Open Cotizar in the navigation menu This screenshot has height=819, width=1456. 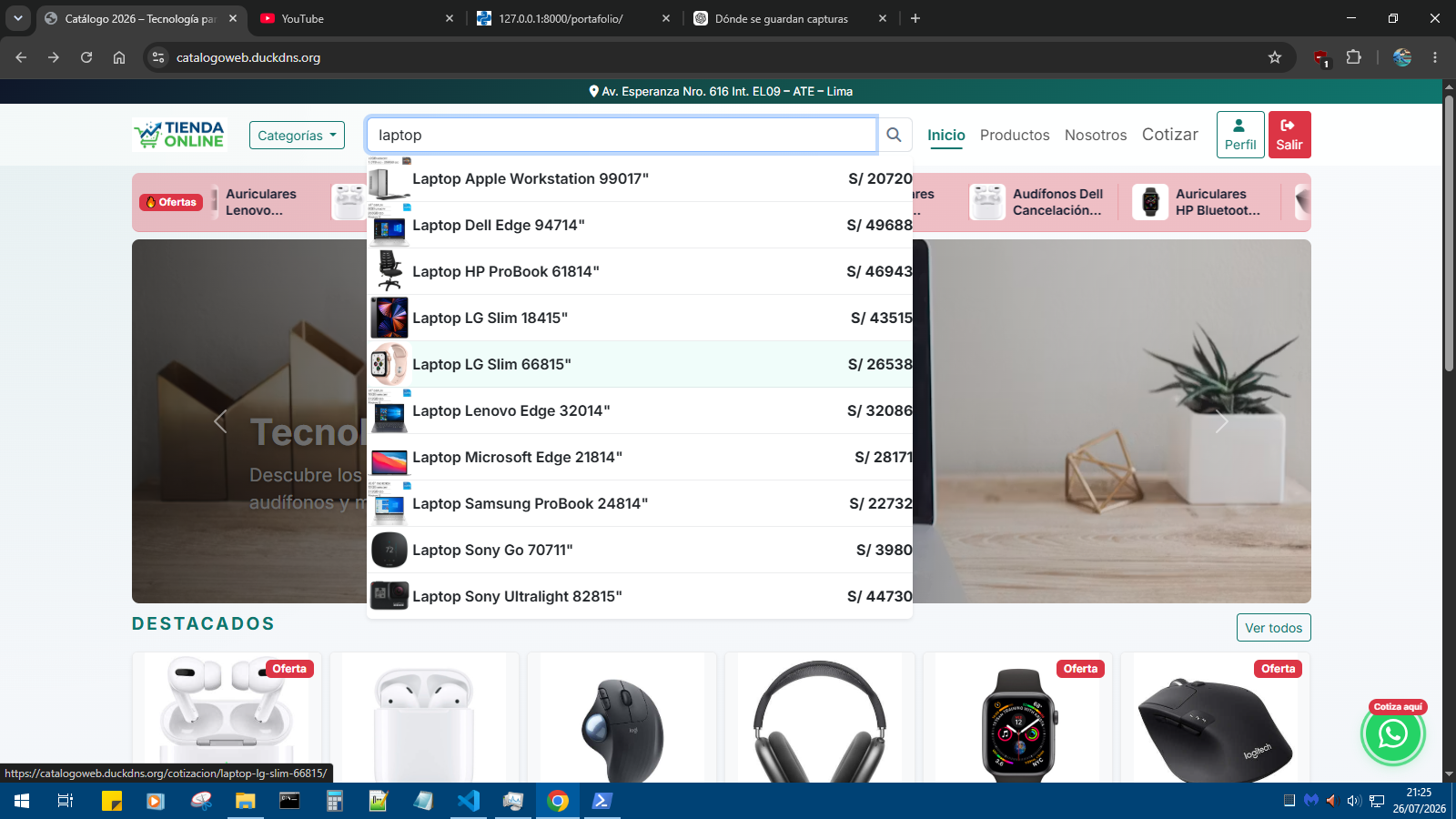pyautogui.click(x=1170, y=135)
